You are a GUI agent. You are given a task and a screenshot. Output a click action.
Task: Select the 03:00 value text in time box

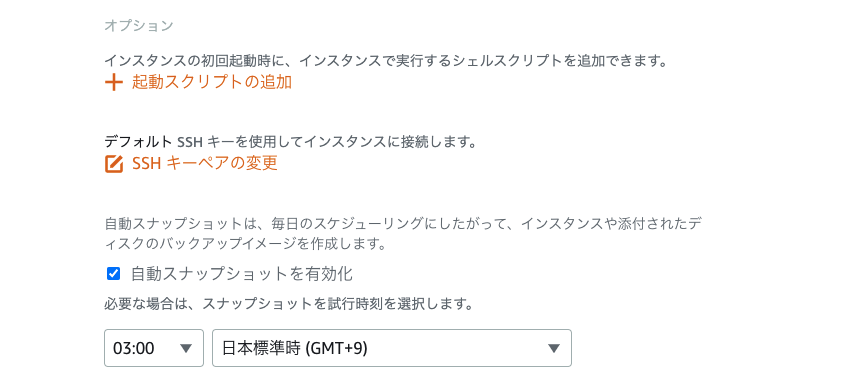pyautogui.click(x=134, y=349)
